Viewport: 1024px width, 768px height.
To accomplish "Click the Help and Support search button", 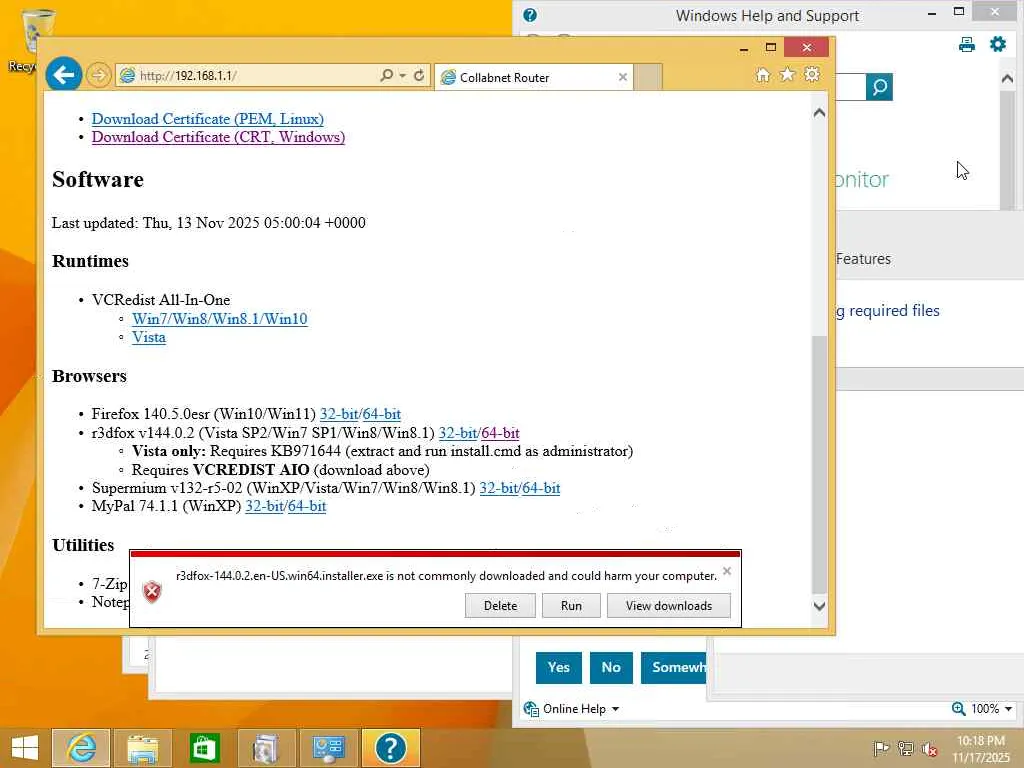I will (x=879, y=87).
